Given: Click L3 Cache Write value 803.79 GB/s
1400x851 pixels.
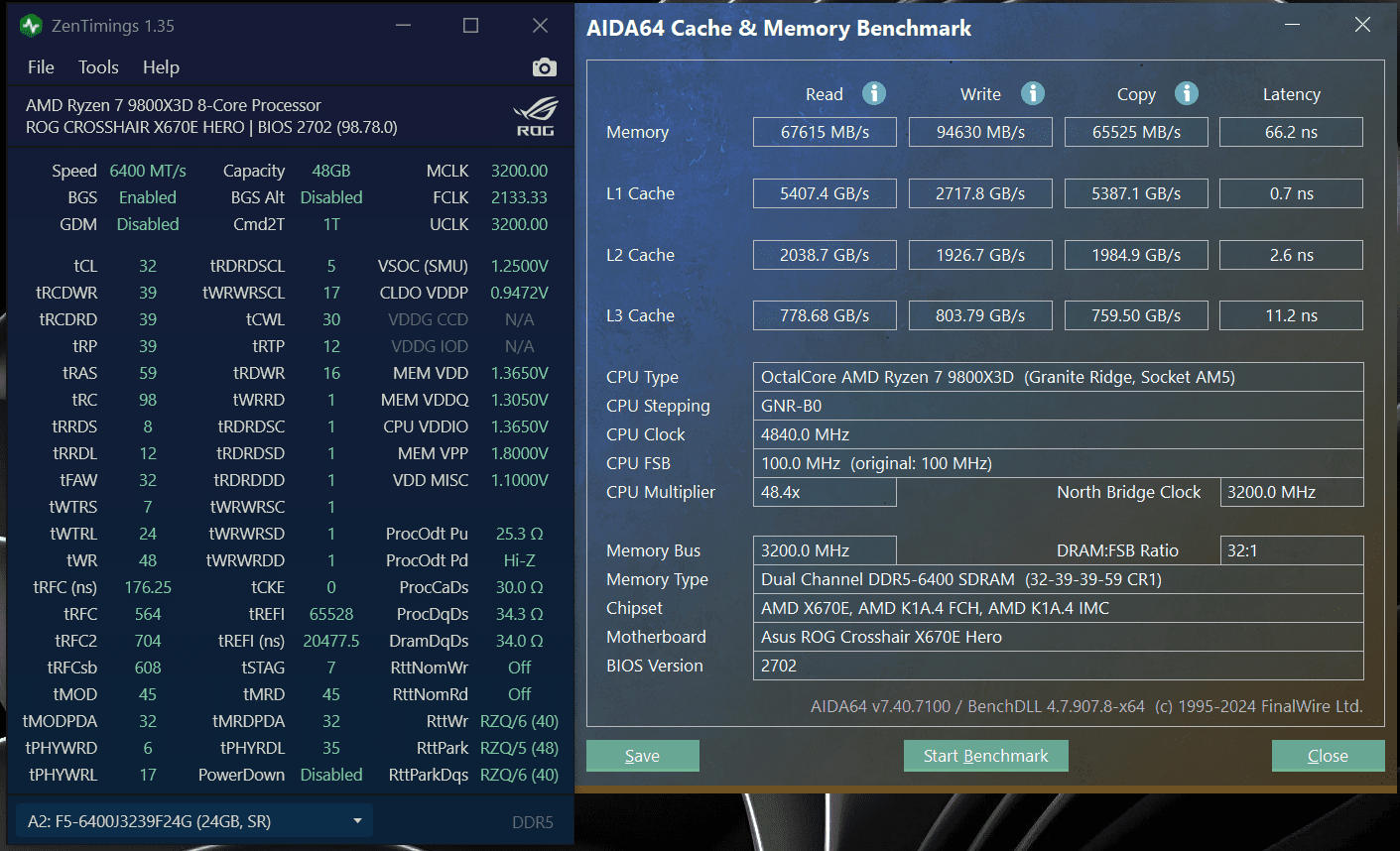Looking at the screenshot, I should (980, 315).
